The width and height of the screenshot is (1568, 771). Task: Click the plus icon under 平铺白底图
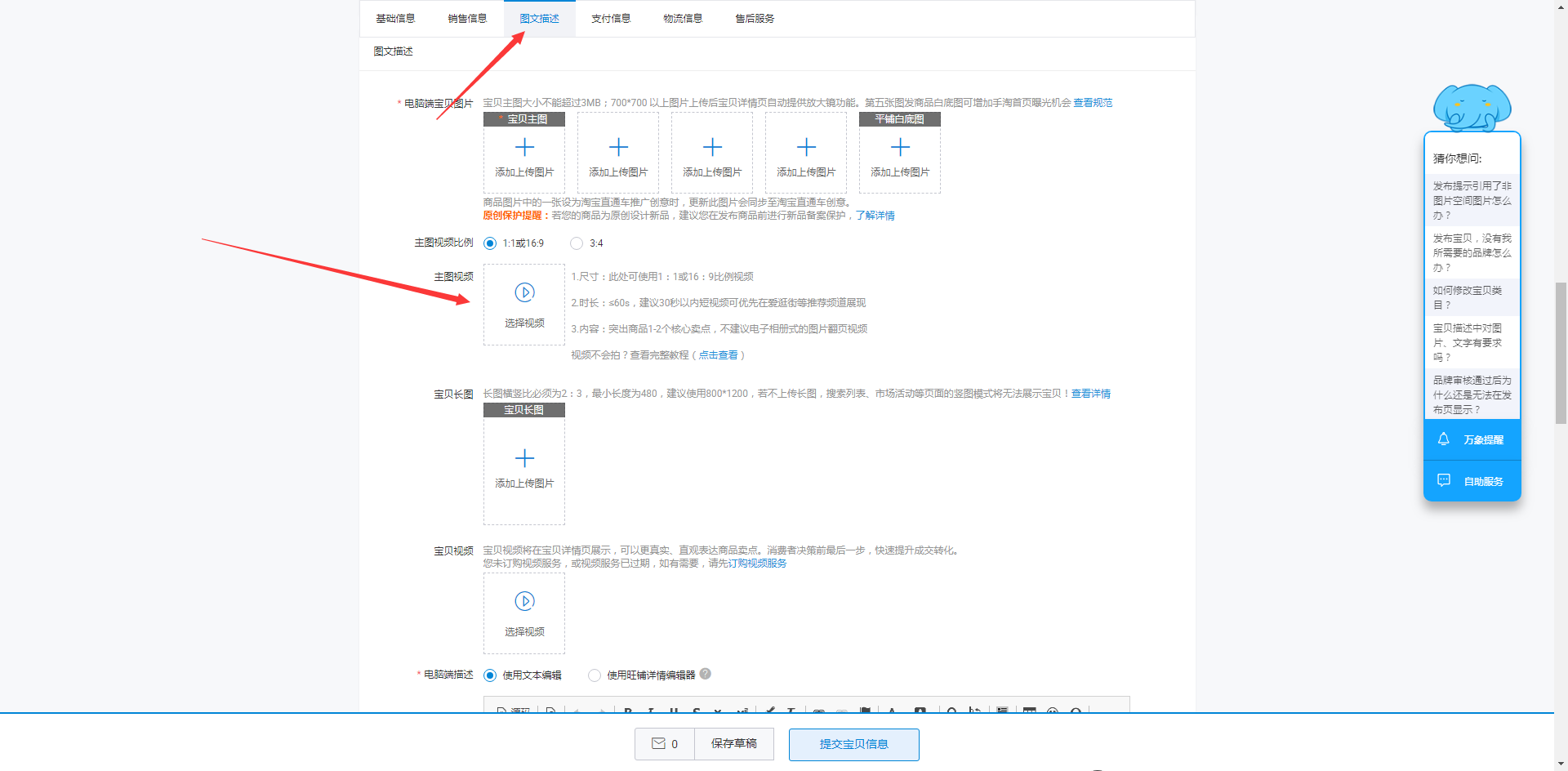click(900, 147)
